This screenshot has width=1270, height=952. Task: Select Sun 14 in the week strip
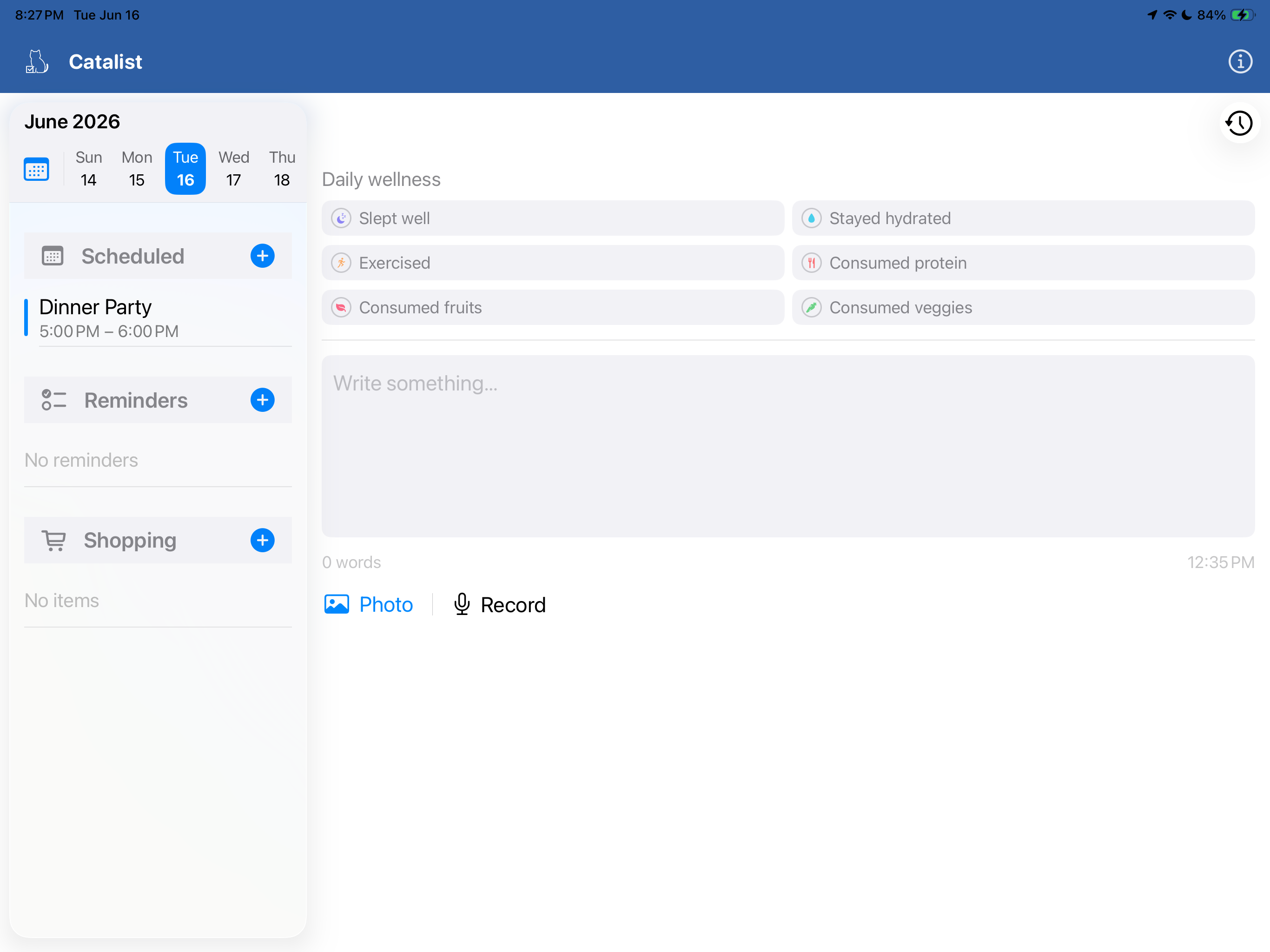pos(88,169)
